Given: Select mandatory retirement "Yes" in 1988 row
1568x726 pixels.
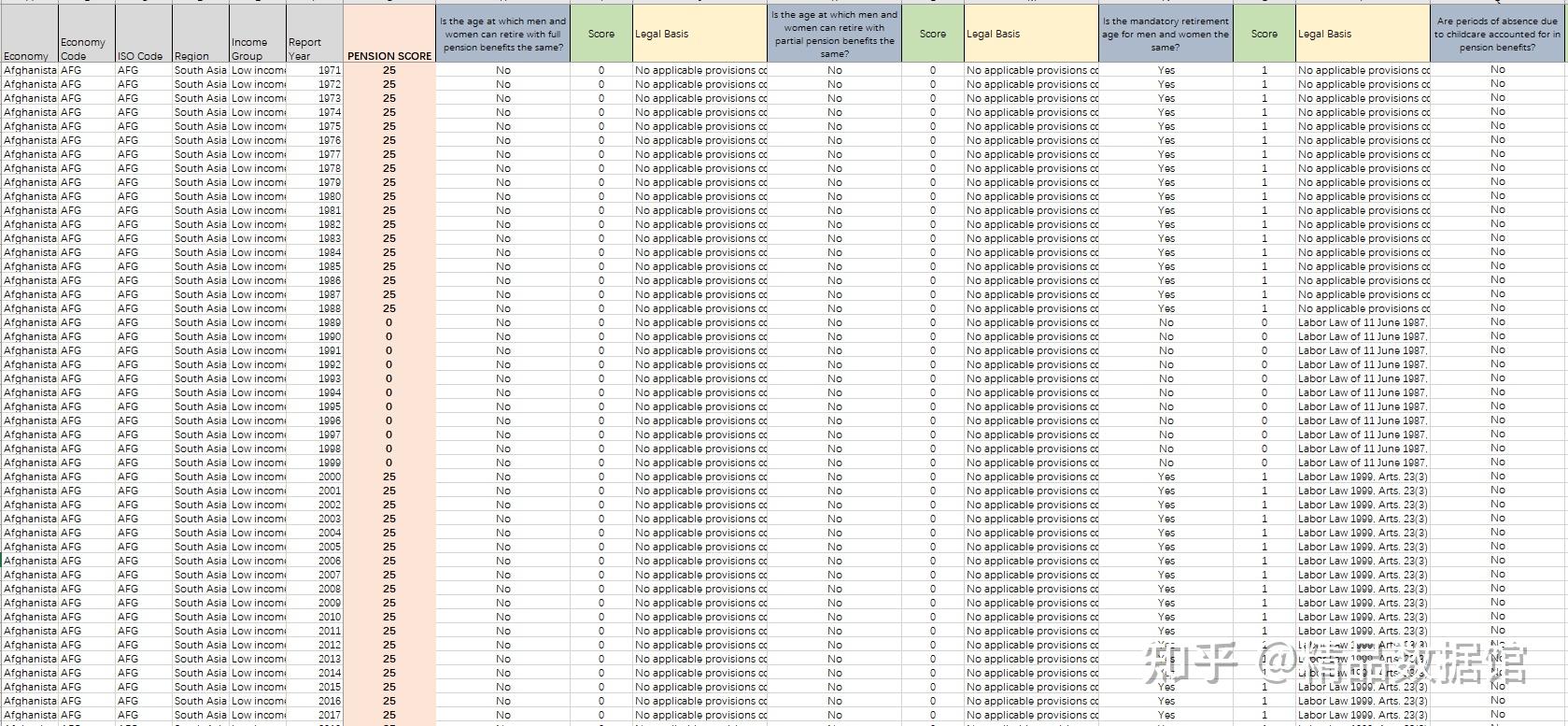Looking at the screenshot, I should (1166, 308).
